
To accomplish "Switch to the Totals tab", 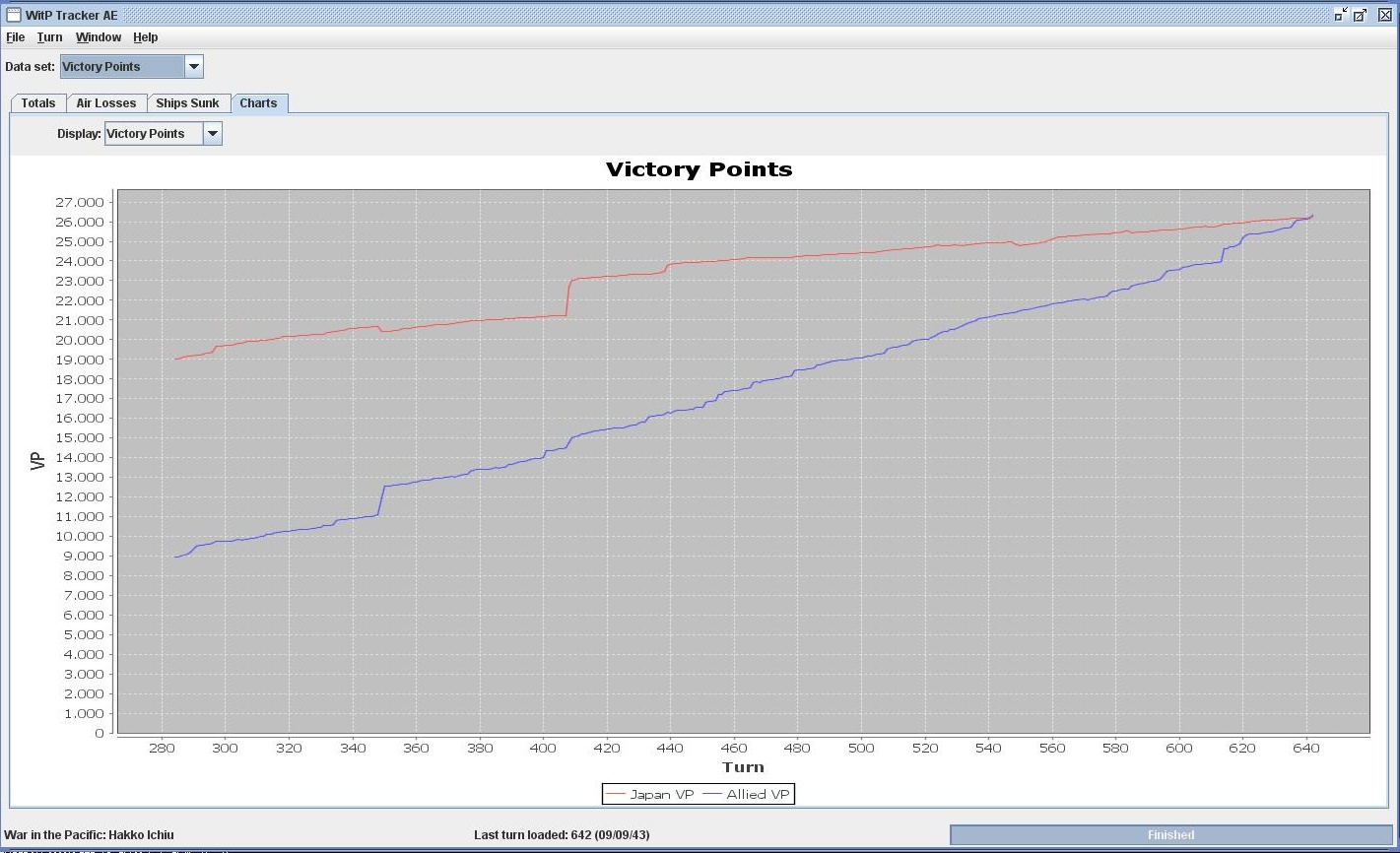I will 38,103.
